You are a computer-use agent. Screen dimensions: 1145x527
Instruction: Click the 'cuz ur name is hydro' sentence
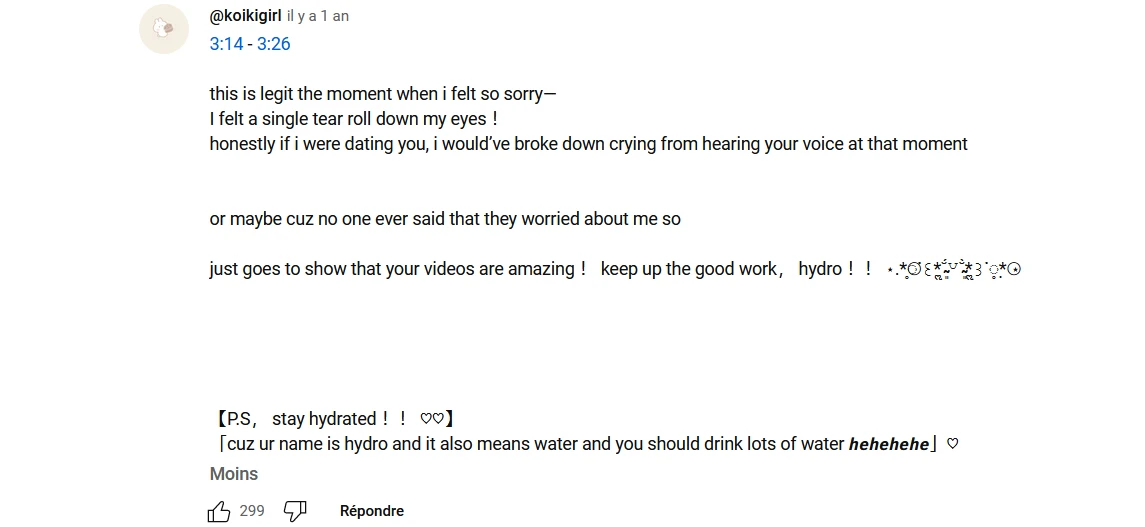click(x=528, y=444)
